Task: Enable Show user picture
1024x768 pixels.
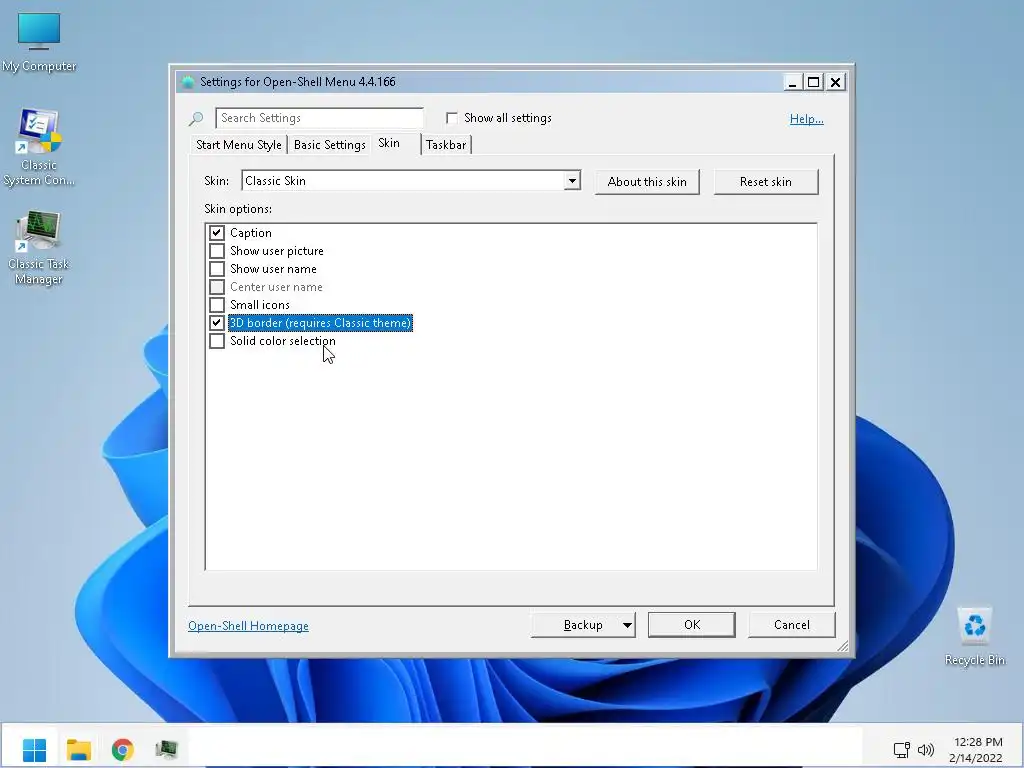Action: coord(217,251)
